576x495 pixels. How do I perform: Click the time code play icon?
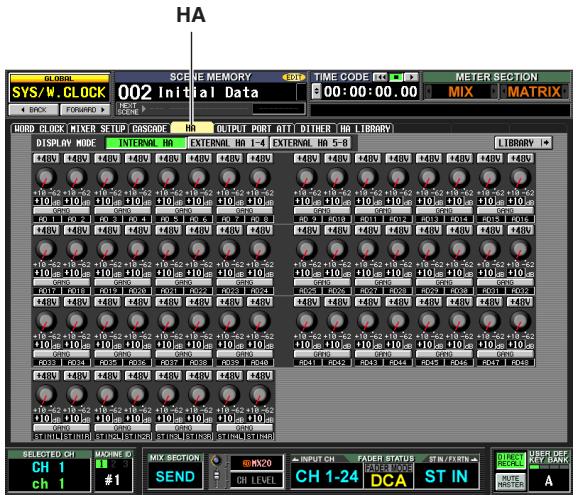(411, 77)
